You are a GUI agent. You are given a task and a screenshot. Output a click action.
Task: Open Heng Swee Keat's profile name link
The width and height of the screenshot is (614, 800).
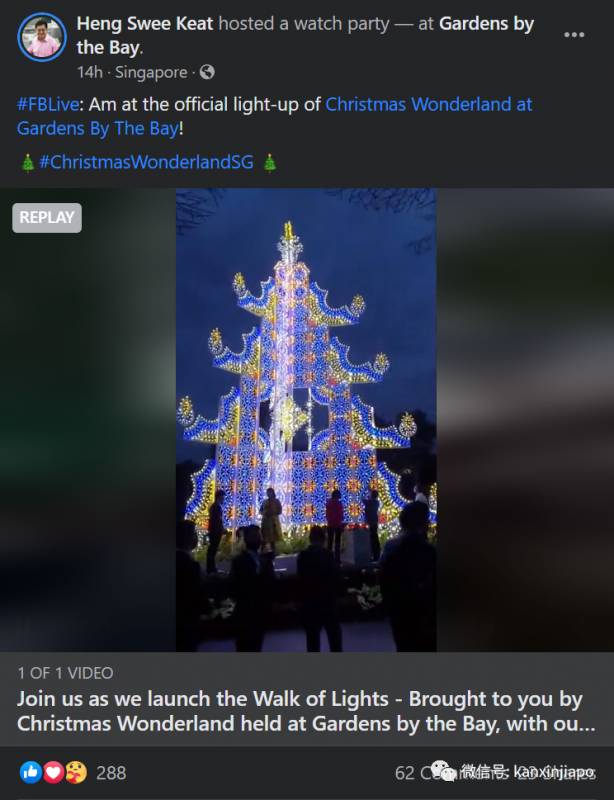pyautogui.click(x=145, y=23)
